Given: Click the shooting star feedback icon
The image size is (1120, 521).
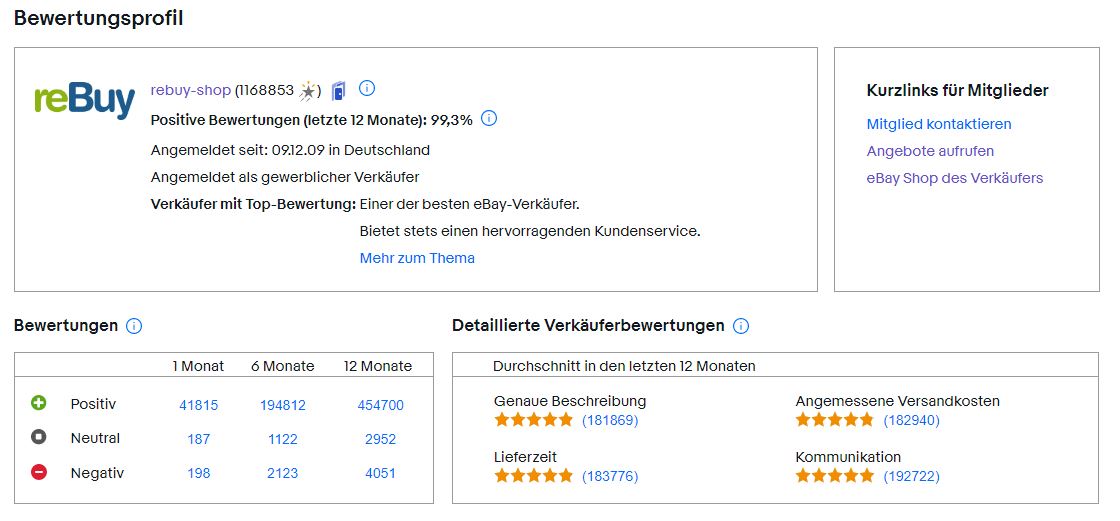Looking at the screenshot, I should 308,91.
